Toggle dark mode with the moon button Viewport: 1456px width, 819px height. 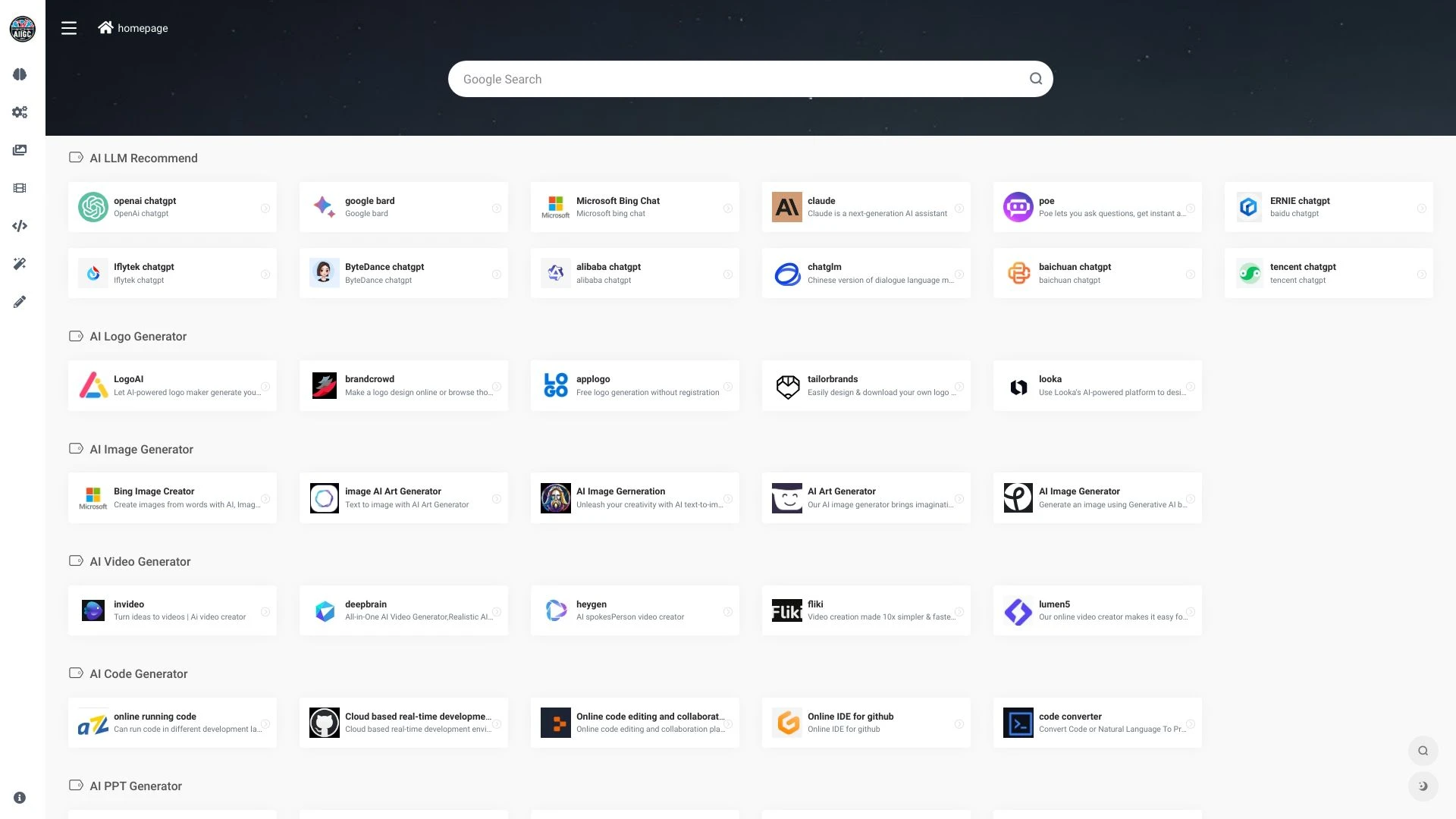1423,786
